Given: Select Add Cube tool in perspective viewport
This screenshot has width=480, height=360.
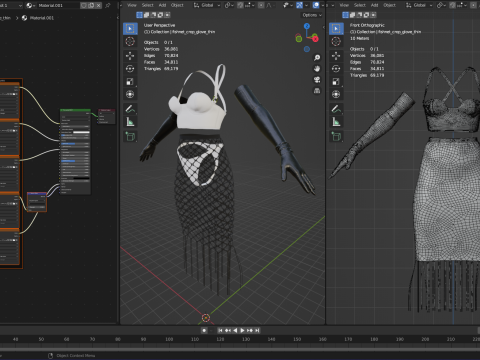Looking at the screenshot, I should [130, 136].
